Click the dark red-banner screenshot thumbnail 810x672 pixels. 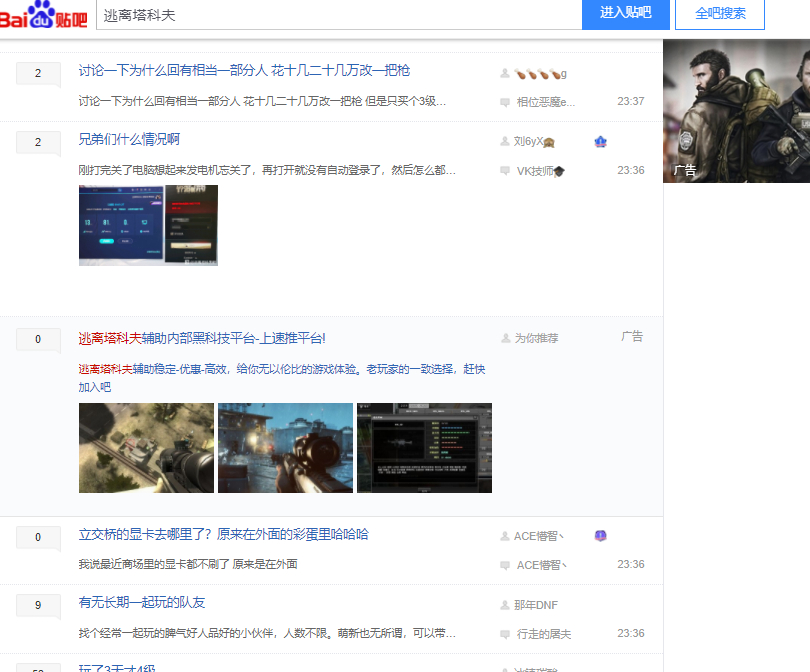192,225
